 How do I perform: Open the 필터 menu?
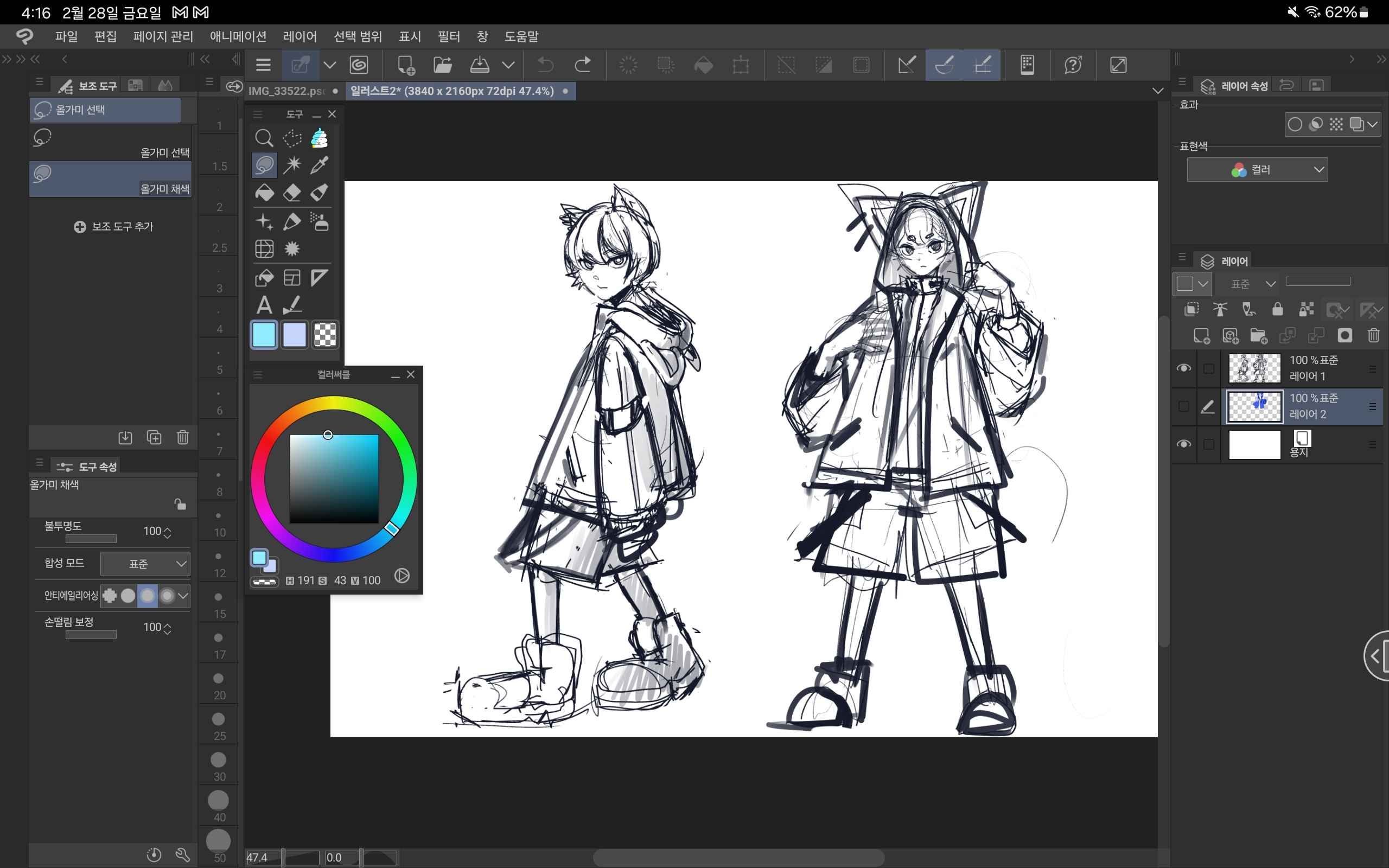[x=448, y=36]
